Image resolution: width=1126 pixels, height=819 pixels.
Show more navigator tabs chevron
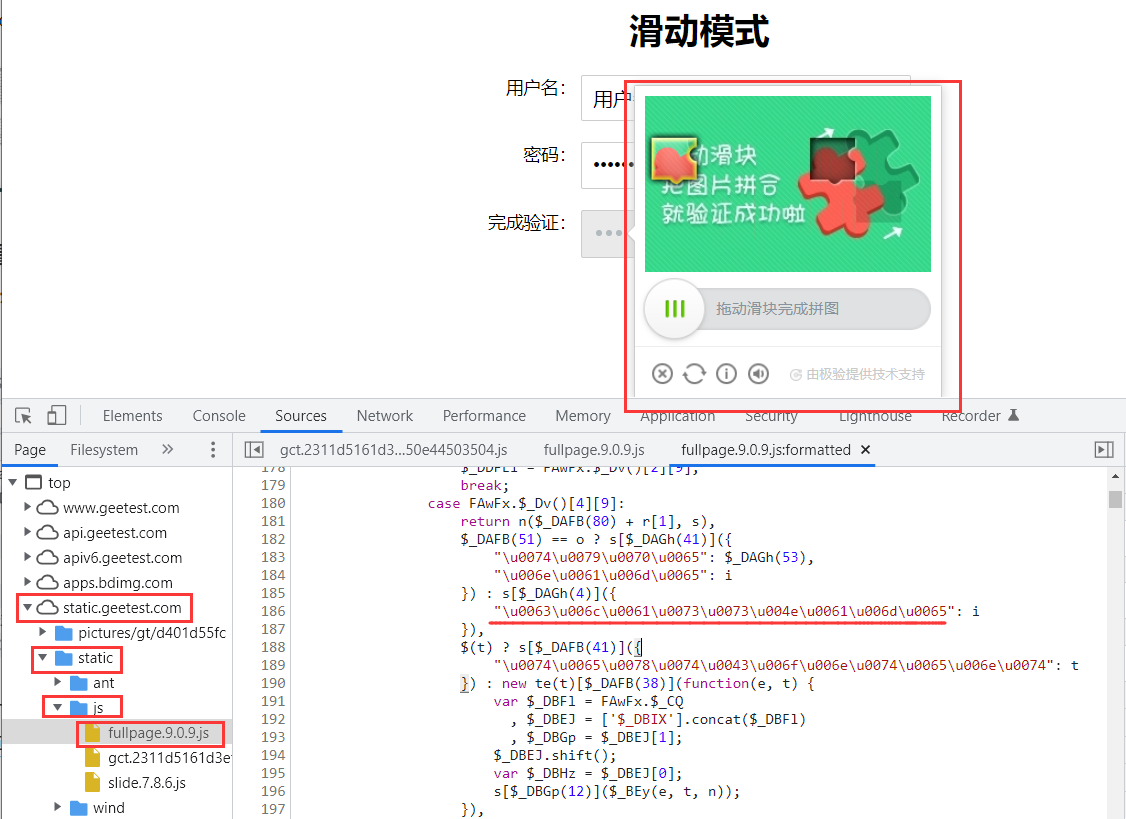coord(168,450)
